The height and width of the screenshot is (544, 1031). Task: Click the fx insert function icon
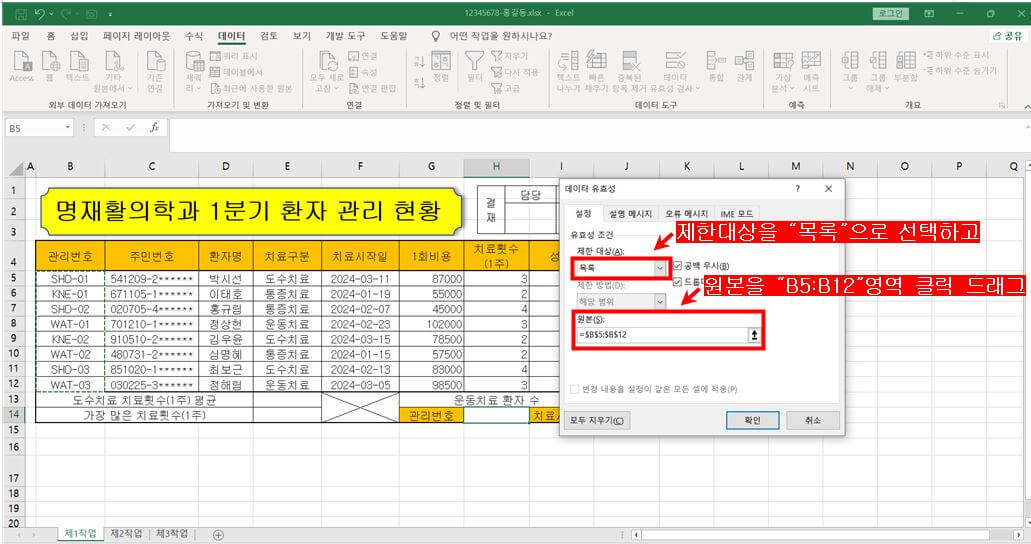click(155, 128)
